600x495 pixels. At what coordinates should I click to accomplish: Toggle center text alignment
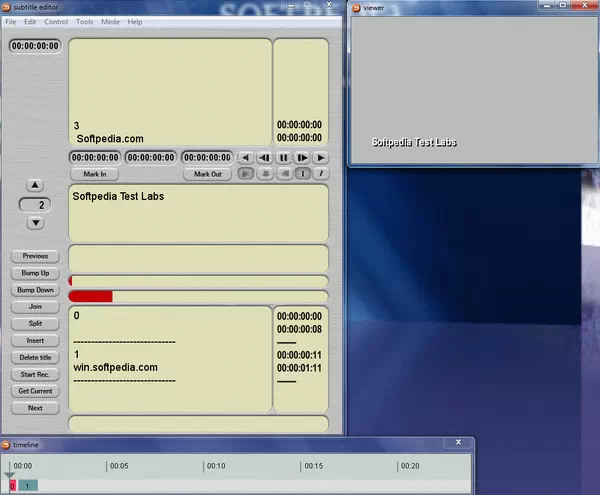tap(265, 174)
